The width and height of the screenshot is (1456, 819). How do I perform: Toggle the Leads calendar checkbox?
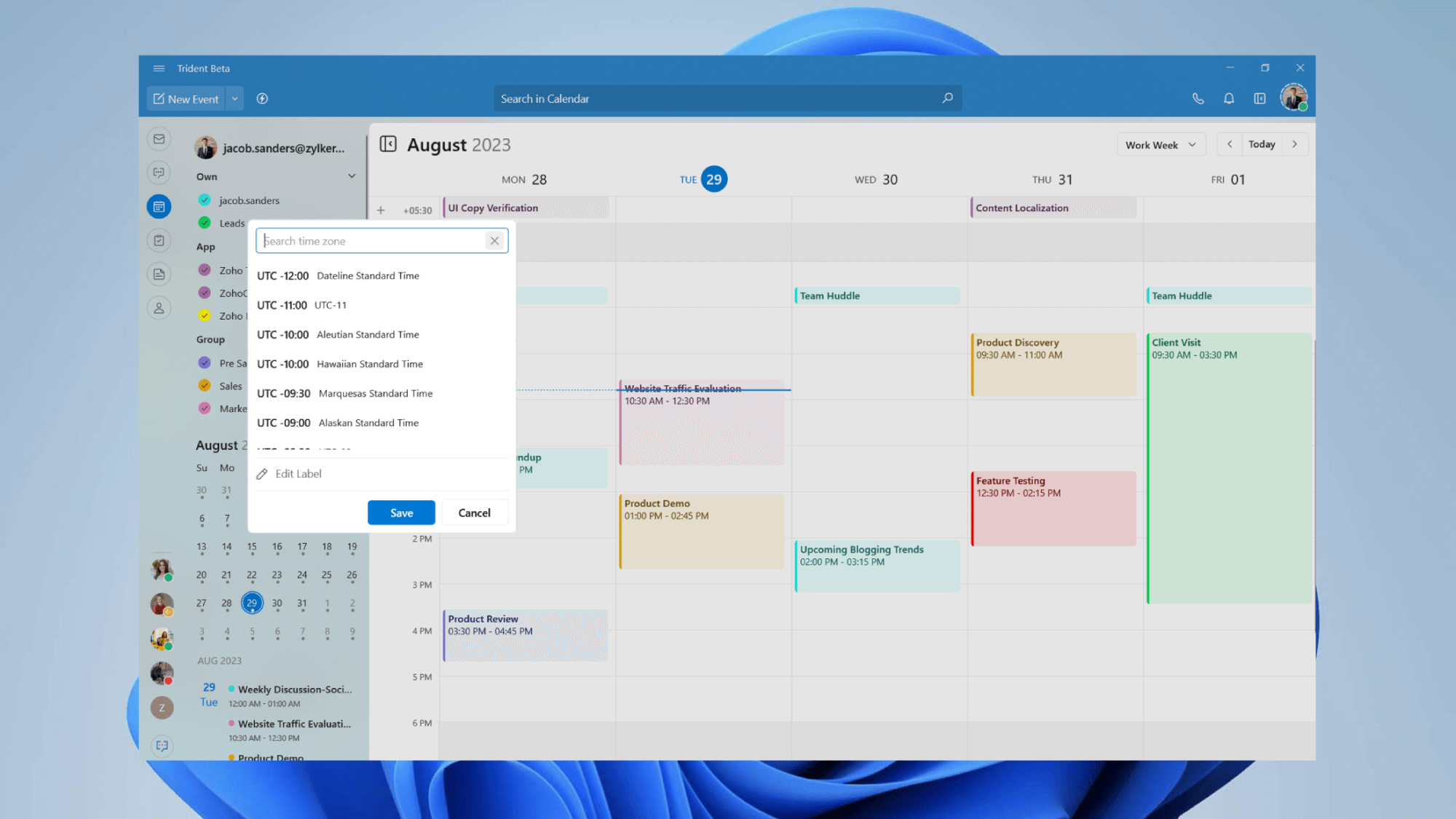205,223
